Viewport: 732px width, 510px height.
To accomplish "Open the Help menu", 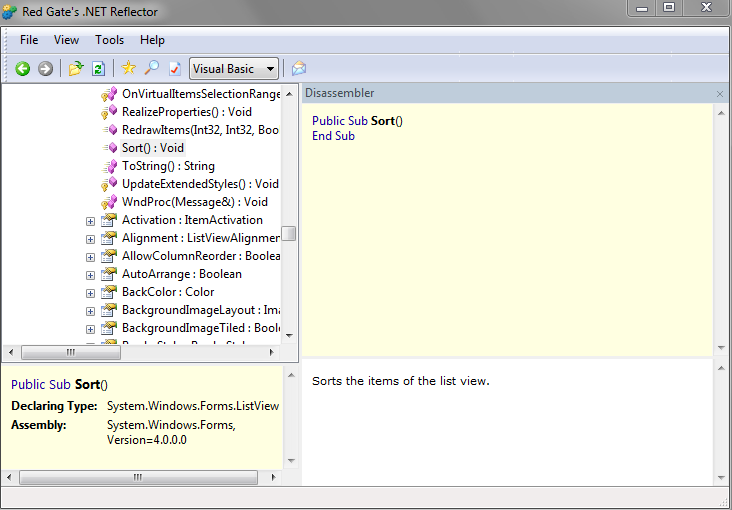I will pos(152,40).
